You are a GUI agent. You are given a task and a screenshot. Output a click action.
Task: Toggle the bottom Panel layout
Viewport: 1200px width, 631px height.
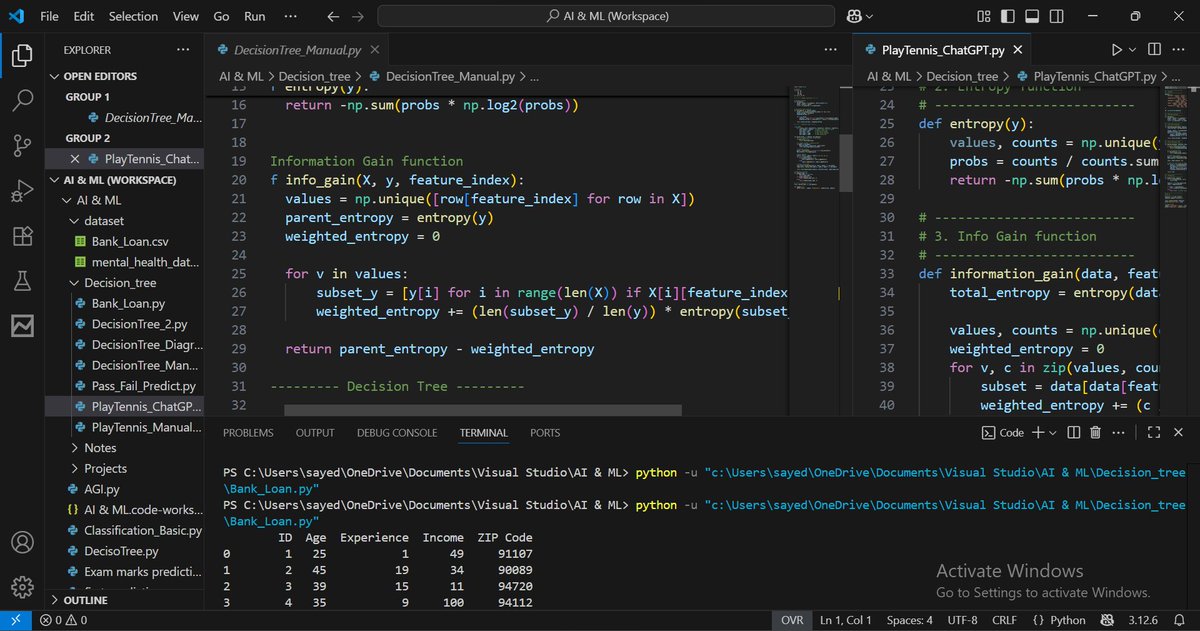[x=1030, y=16]
